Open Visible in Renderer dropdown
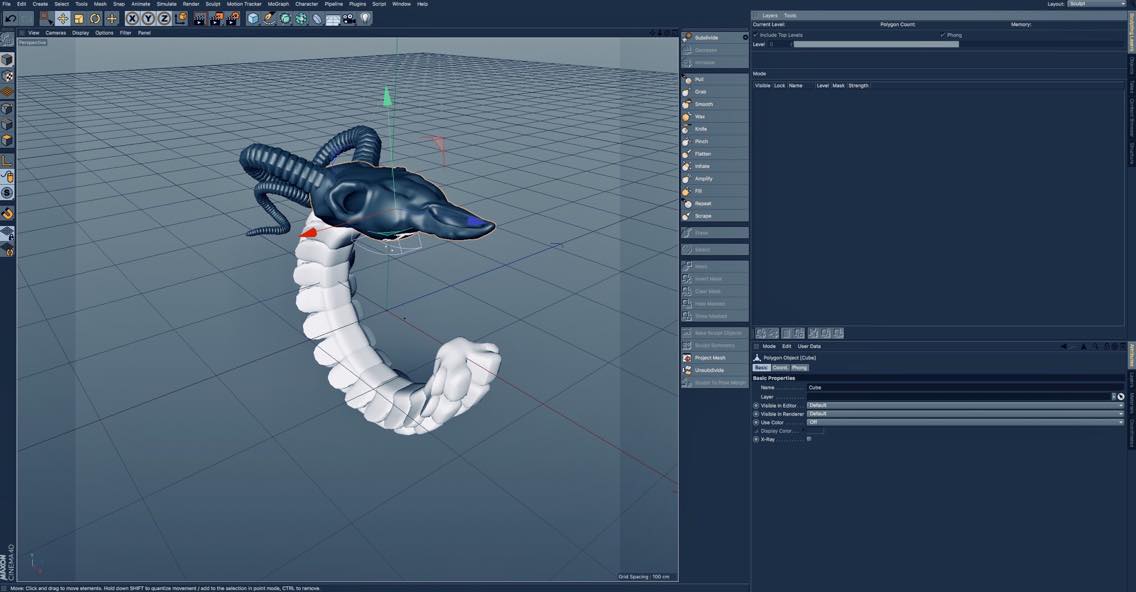The width and height of the screenshot is (1136, 592). click(965, 414)
